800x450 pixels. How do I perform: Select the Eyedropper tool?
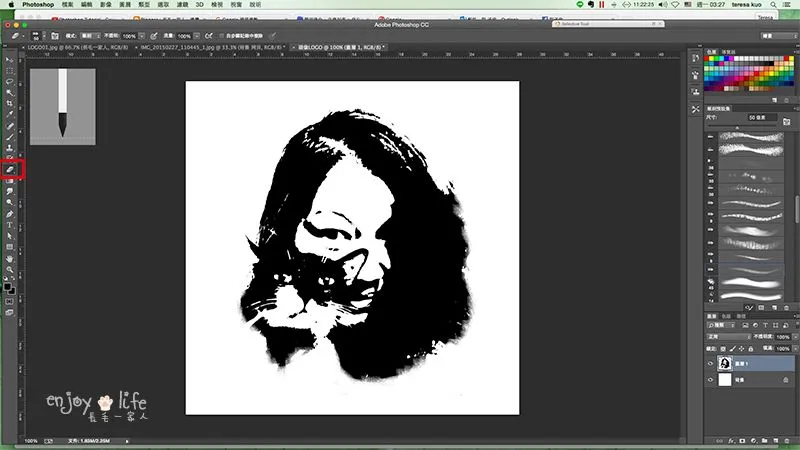coord(9,115)
